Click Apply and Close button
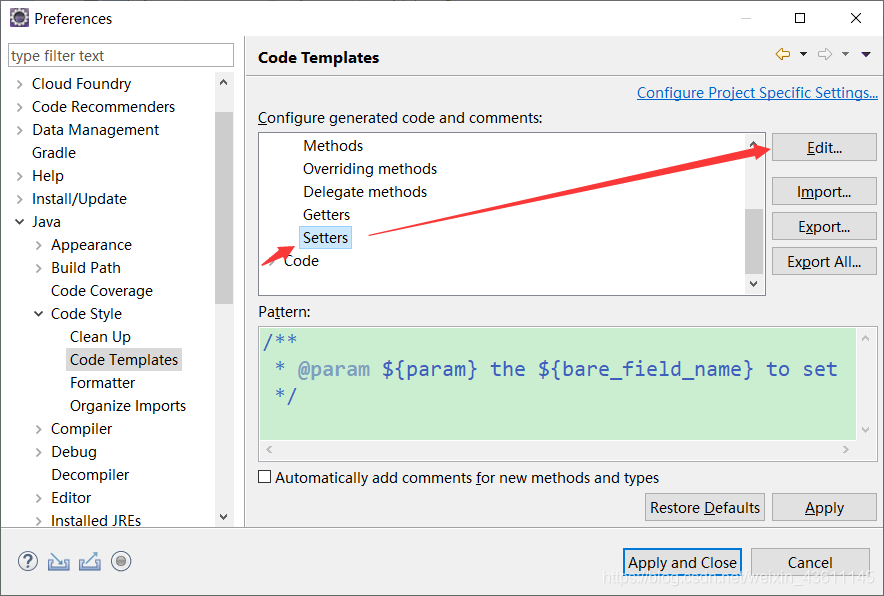The image size is (884, 596). tap(682, 562)
